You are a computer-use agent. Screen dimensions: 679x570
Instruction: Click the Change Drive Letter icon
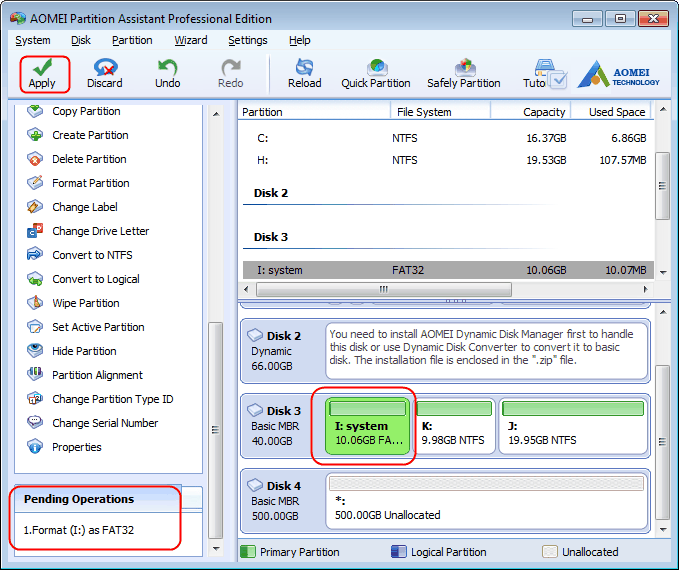[35, 231]
